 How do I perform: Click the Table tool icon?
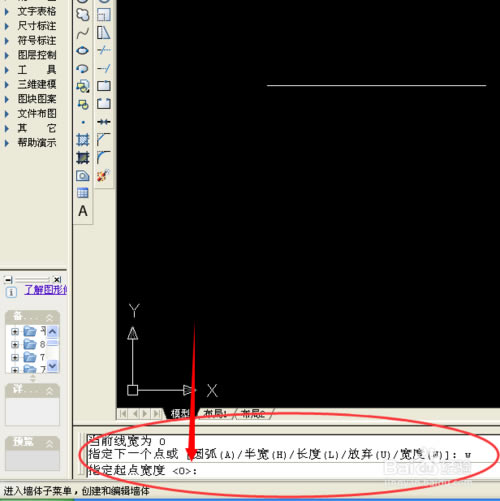pyautogui.click(x=83, y=193)
